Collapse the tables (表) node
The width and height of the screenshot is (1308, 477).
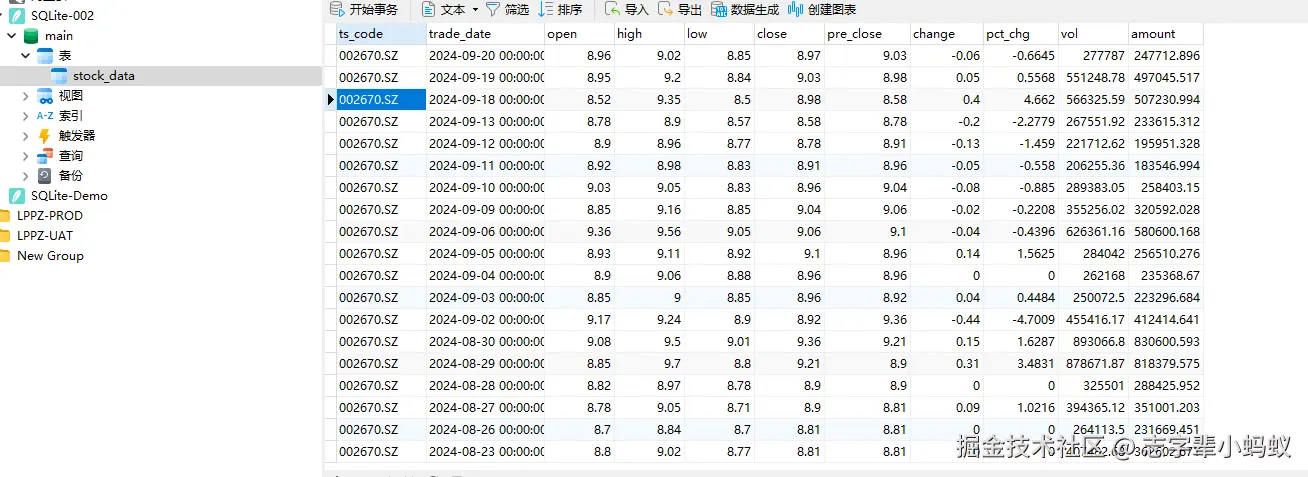pyautogui.click(x=25, y=56)
